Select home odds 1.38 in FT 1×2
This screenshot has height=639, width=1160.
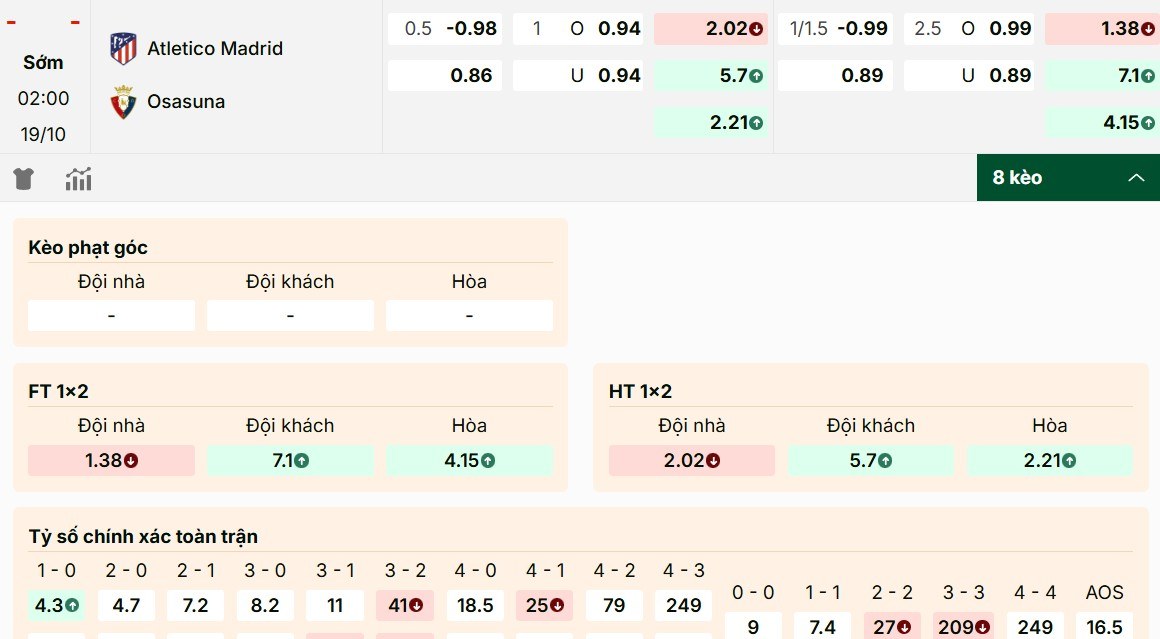click(x=111, y=461)
